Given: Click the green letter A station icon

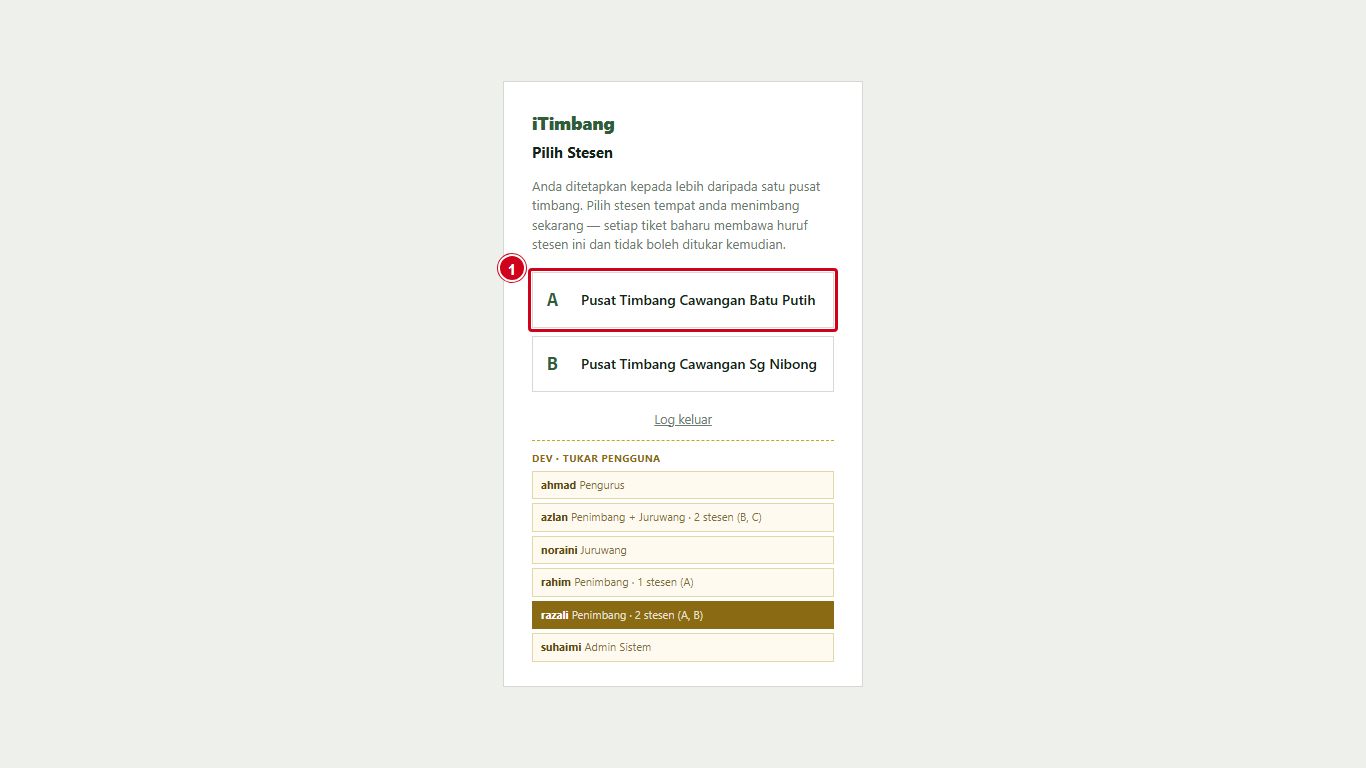Looking at the screenshot, I should (552, 300).
